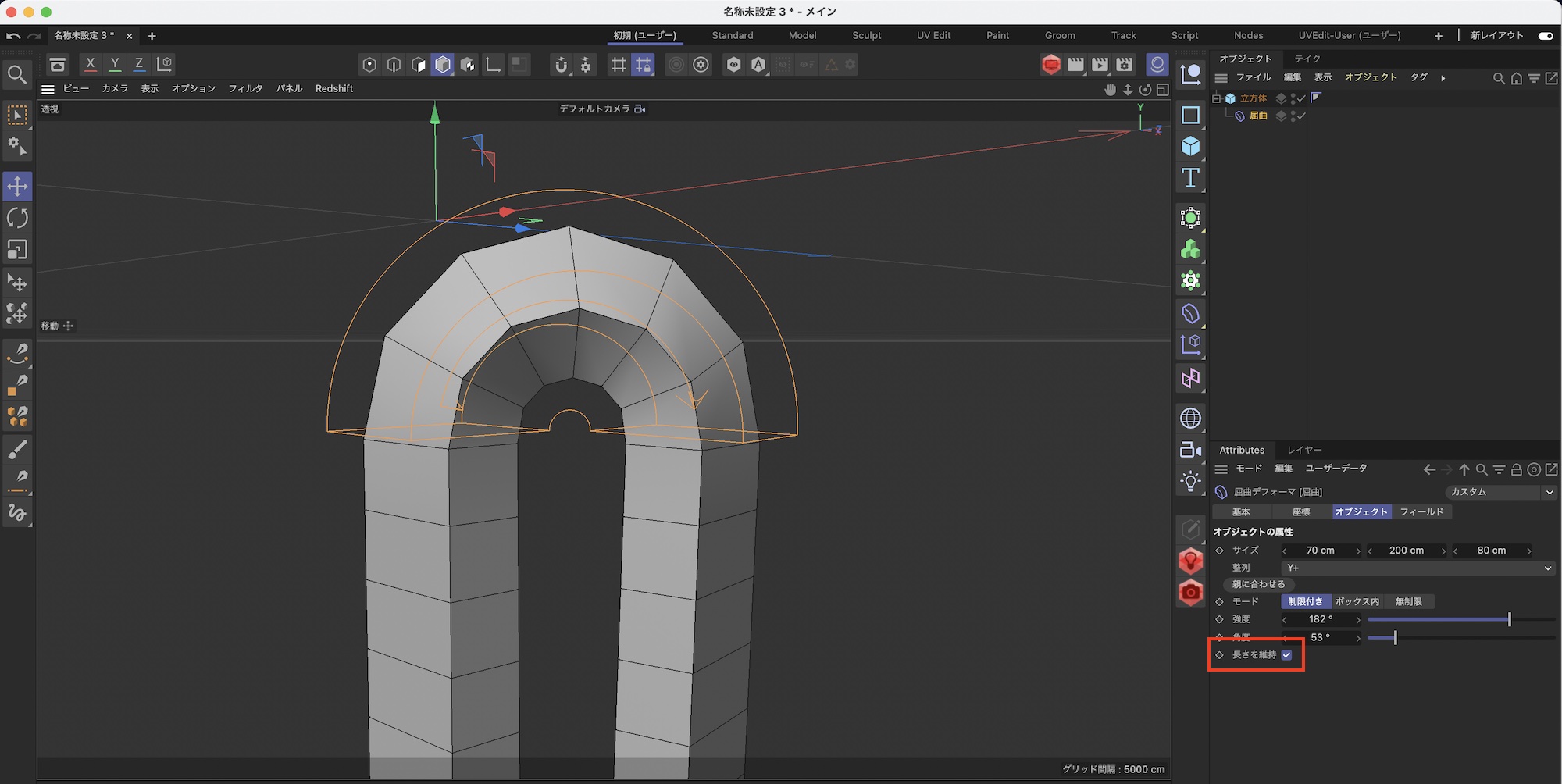Click the Cube primitive icon

click(1190, 147)
